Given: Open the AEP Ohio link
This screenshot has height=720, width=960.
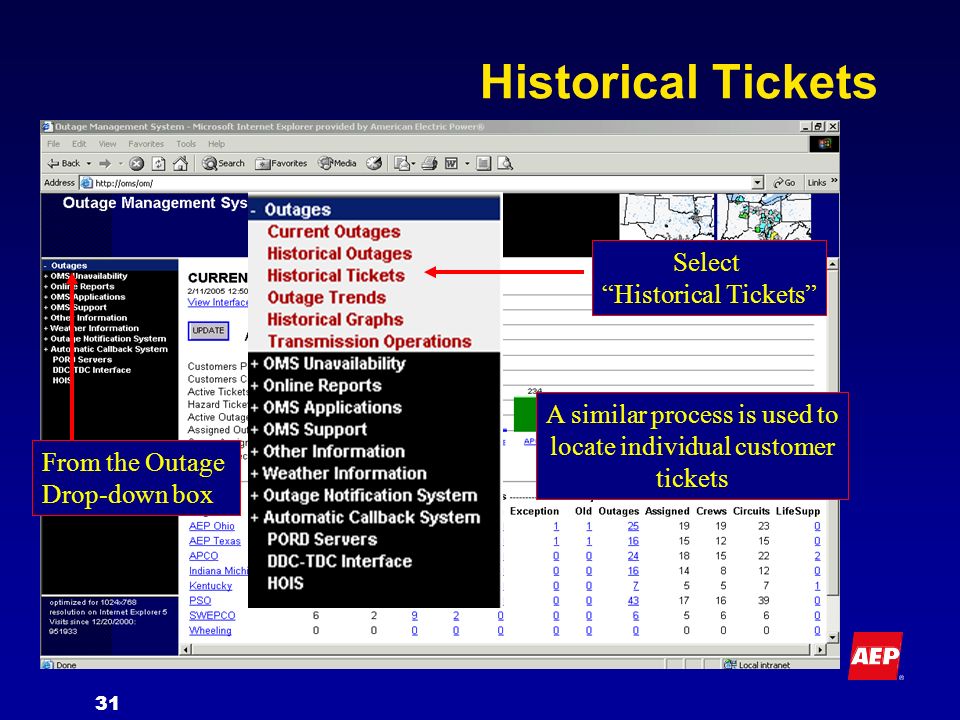Looking at the screenshot, I should point(212,526).
